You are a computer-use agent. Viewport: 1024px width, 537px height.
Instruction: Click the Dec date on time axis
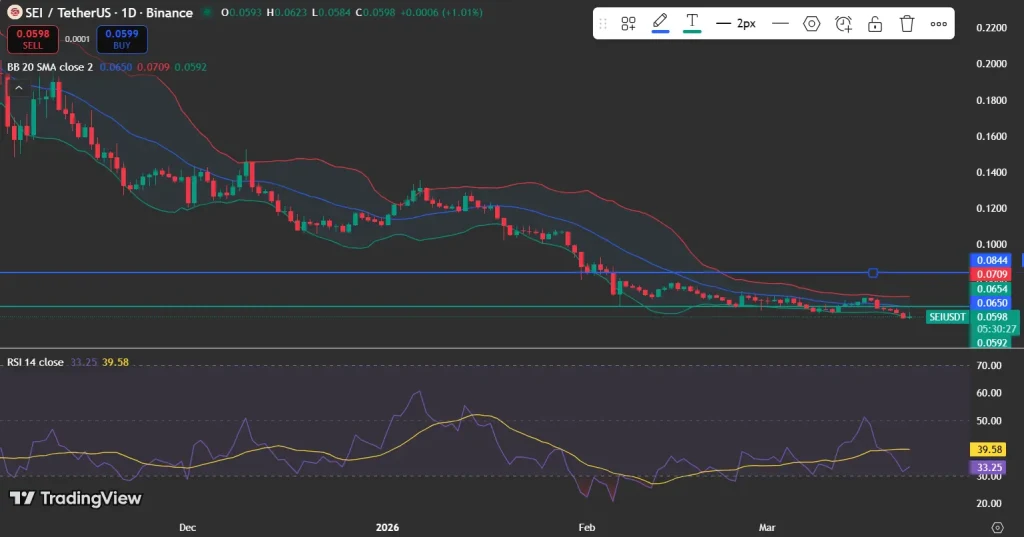pyautogui.click(x=187, y=527)
